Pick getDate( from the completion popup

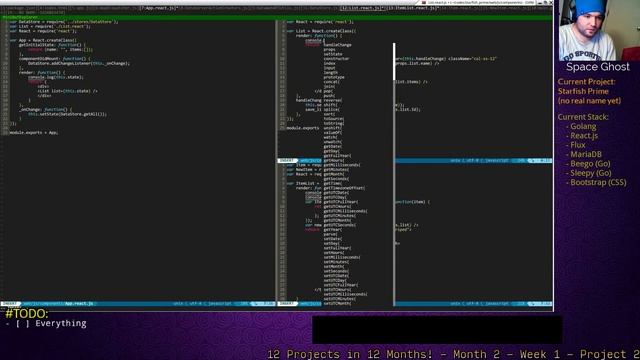point(333,146)
